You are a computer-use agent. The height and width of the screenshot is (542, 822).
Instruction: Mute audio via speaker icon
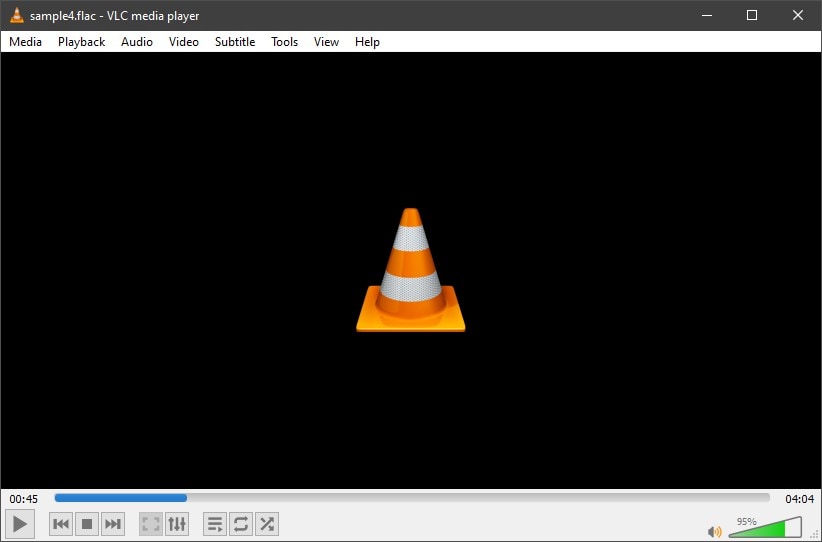(714, 531)
